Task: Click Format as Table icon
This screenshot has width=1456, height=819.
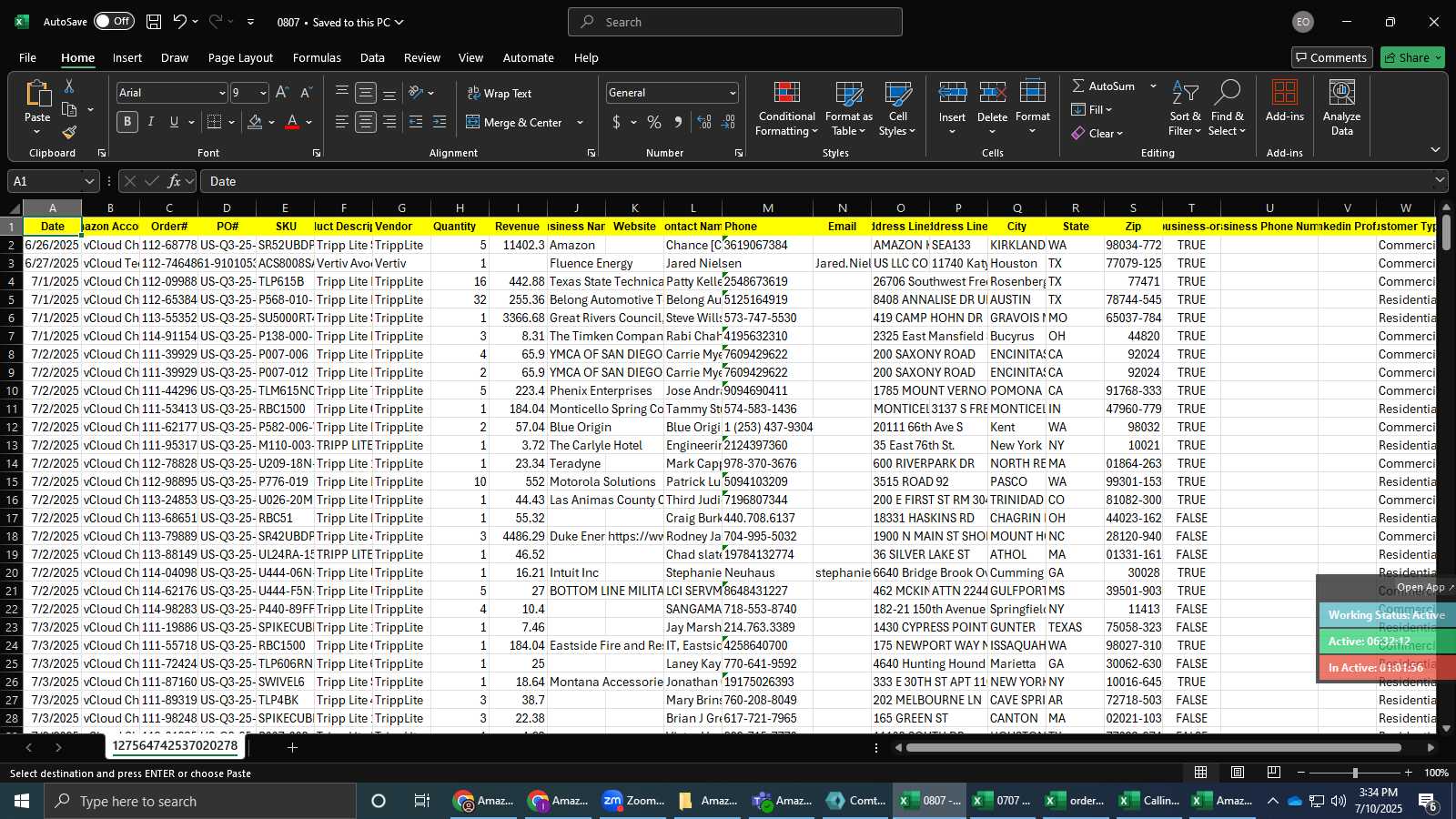Action: [x=848, y=109]
